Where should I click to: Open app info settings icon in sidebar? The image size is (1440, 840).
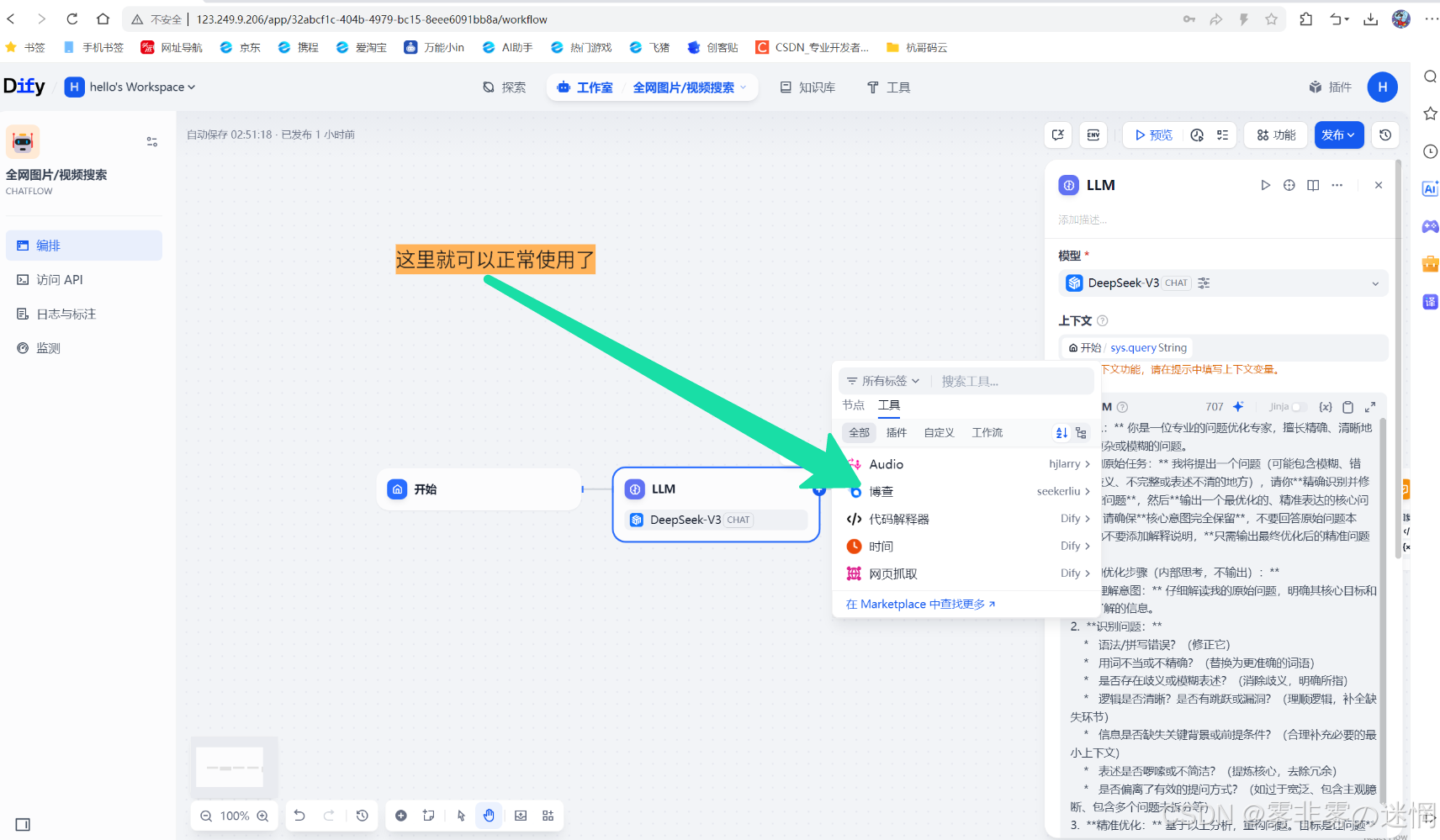pos(152,142)
